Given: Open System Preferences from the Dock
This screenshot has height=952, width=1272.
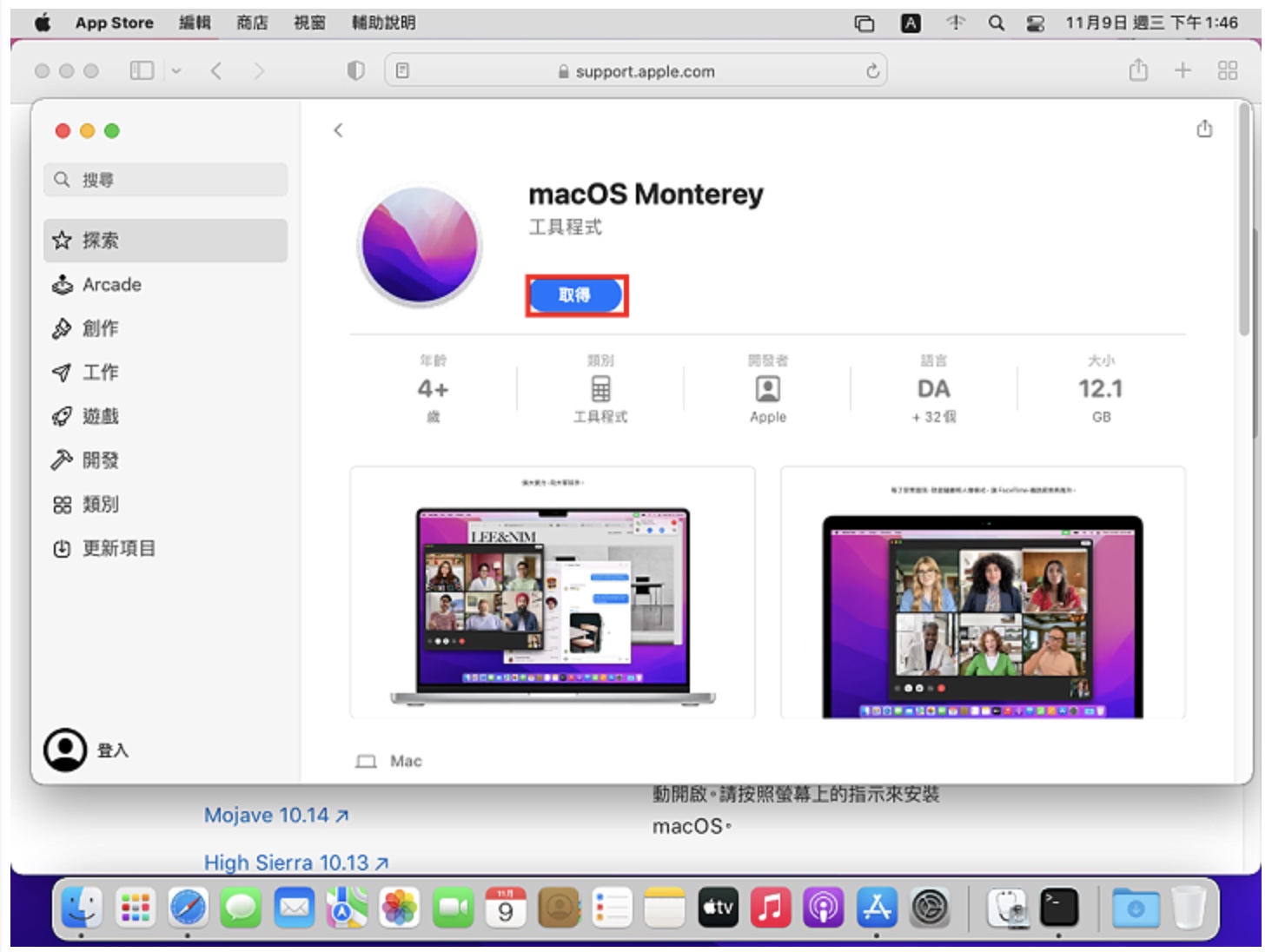Looking at the screenshot, I should click(x=930, y=909).
